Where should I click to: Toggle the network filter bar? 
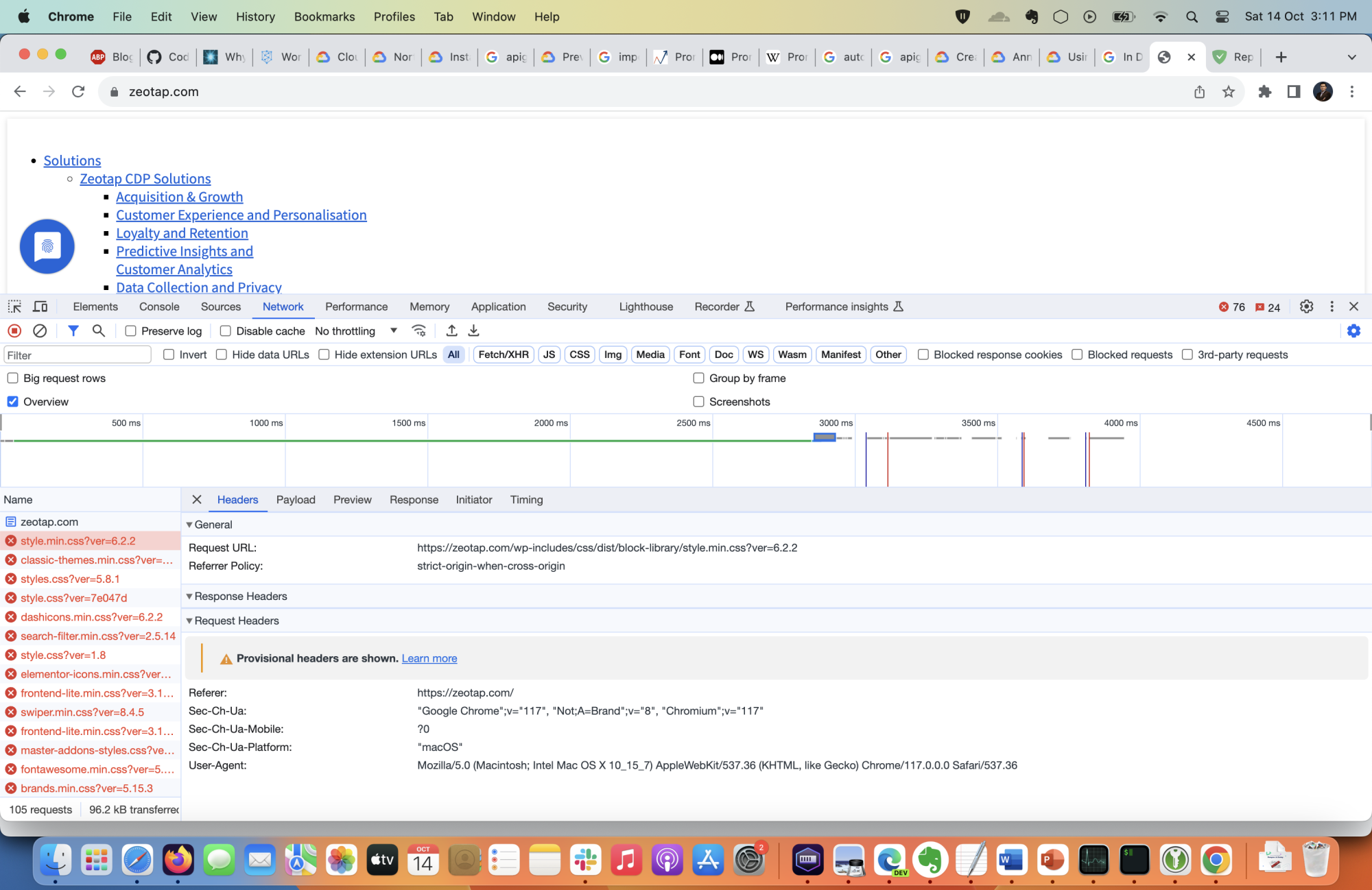pos(73,330)
